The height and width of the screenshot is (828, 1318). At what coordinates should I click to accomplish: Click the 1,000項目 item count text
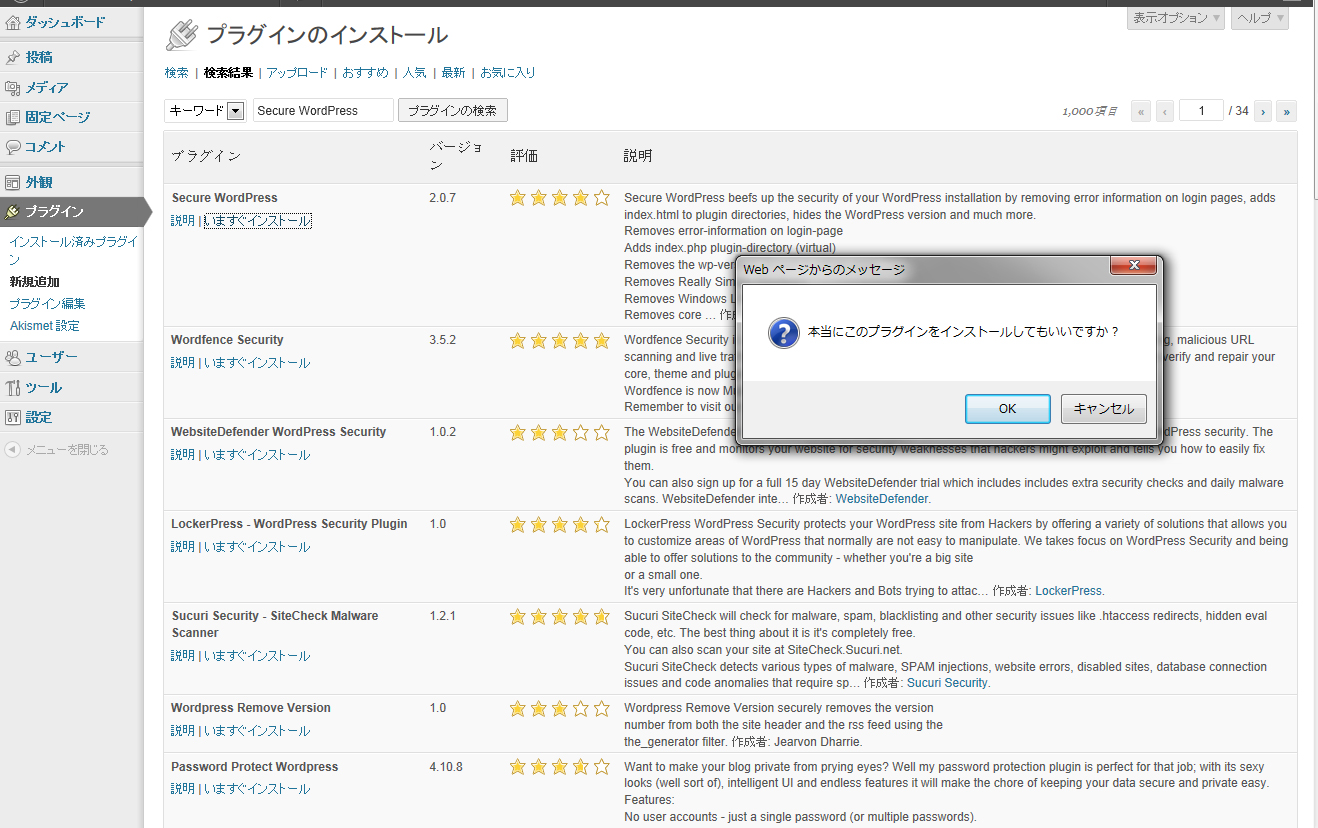click(x=1090, y=111)
